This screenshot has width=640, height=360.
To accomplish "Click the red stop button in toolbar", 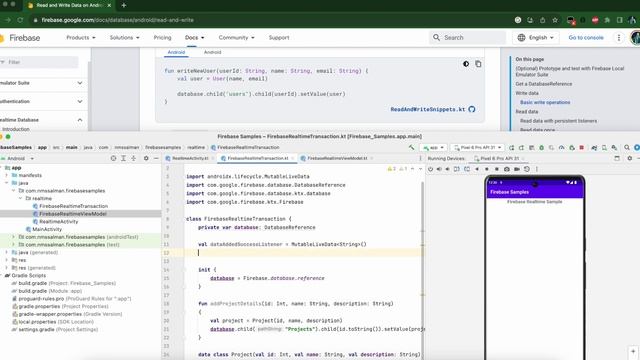I will coord(582,147).
